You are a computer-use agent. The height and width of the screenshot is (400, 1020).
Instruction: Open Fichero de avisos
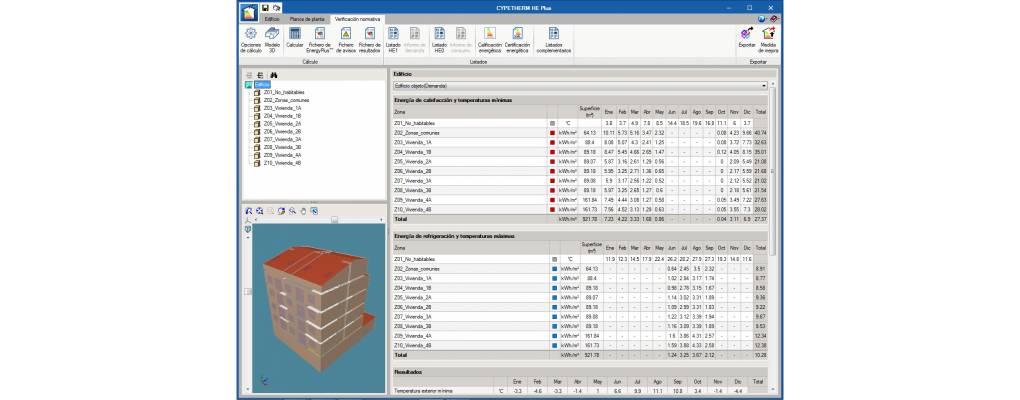pos(346,40)
